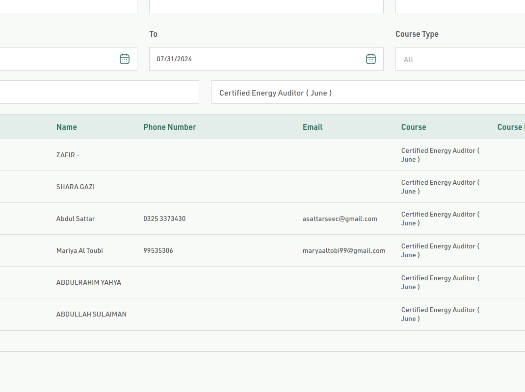Open the Course Type dropdown showing All

(460, 59)
